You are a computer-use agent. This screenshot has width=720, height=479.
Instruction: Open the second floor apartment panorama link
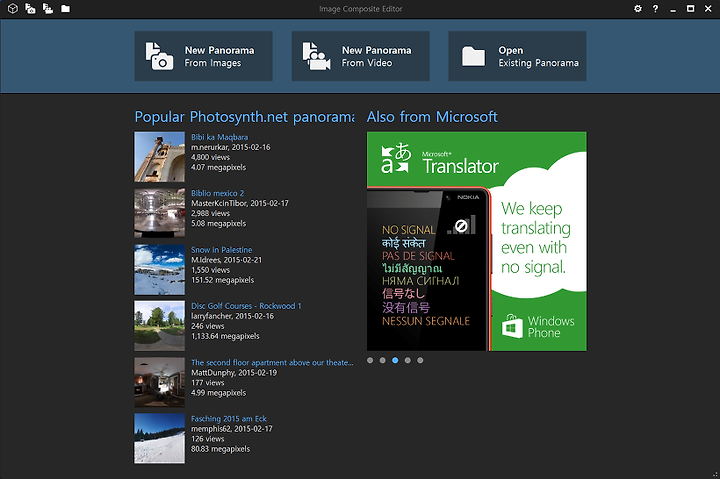coord(272,362)
